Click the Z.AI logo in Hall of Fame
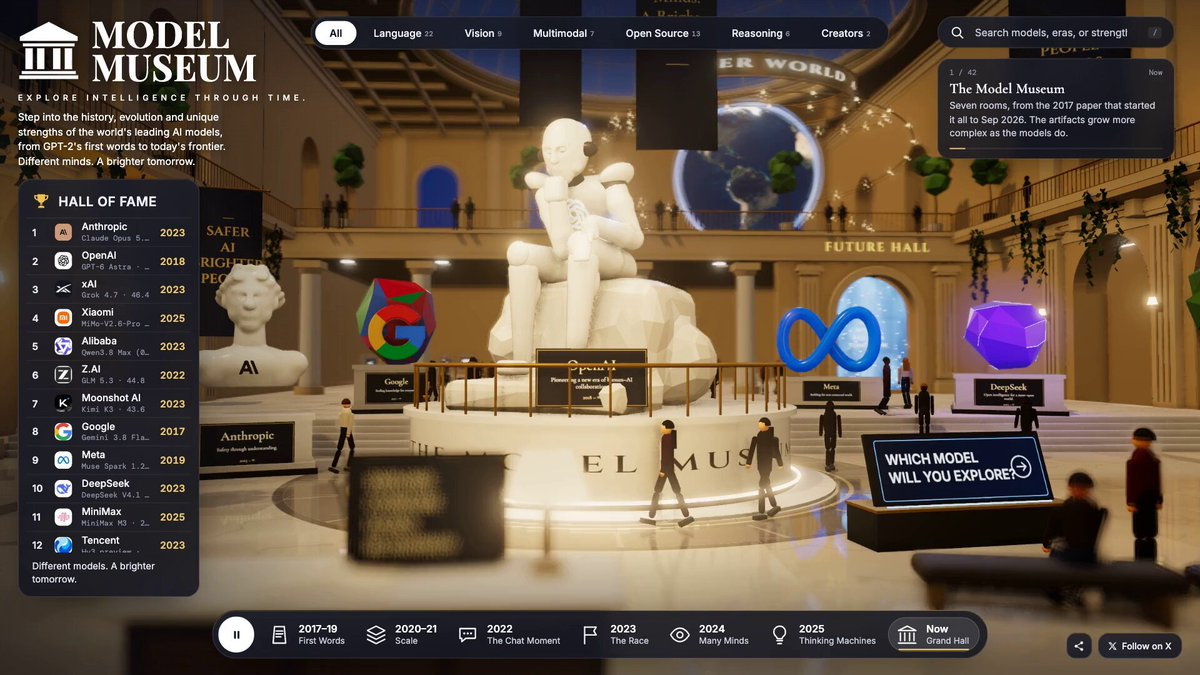The image size is (1200, 675). pyautogui.click(x=63, y=375)
